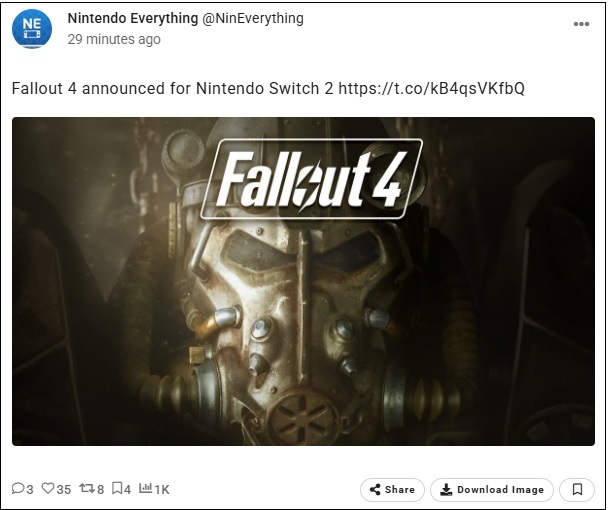Click the 1K views count
608x510 pixels.
(162, 489)
